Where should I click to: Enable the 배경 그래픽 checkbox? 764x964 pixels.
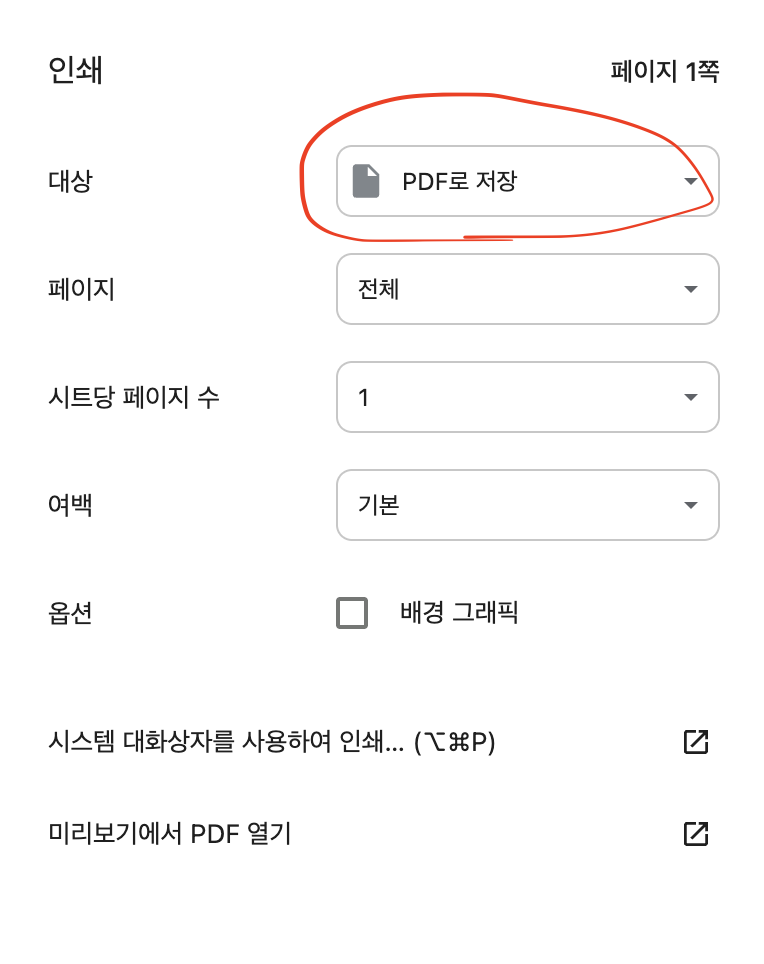tap(352, 613)
